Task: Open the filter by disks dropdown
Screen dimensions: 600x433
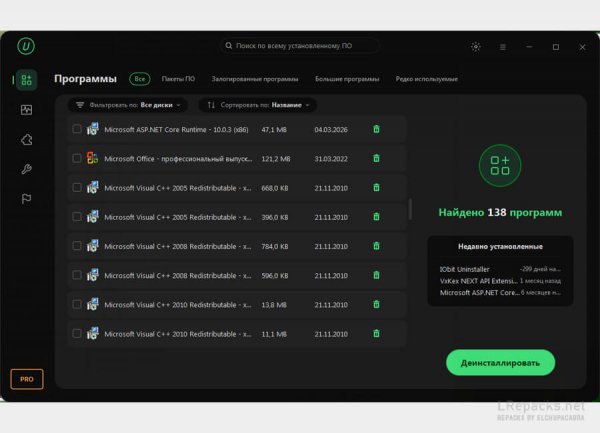Action: [128, 105]
